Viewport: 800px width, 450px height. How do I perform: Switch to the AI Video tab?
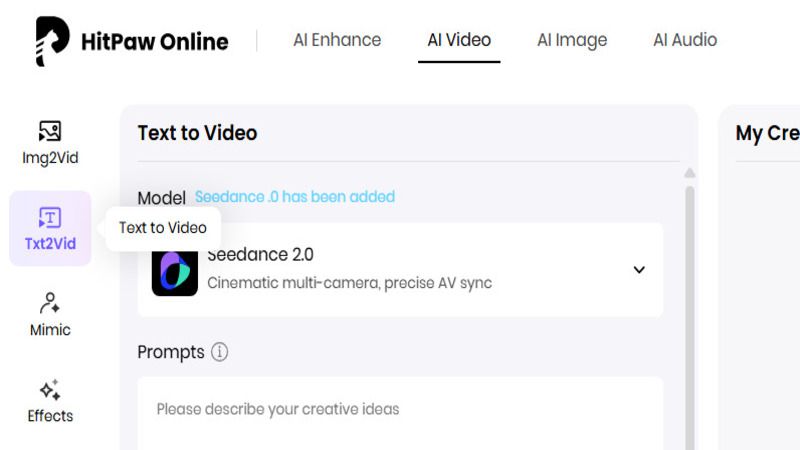click(459, 40)
